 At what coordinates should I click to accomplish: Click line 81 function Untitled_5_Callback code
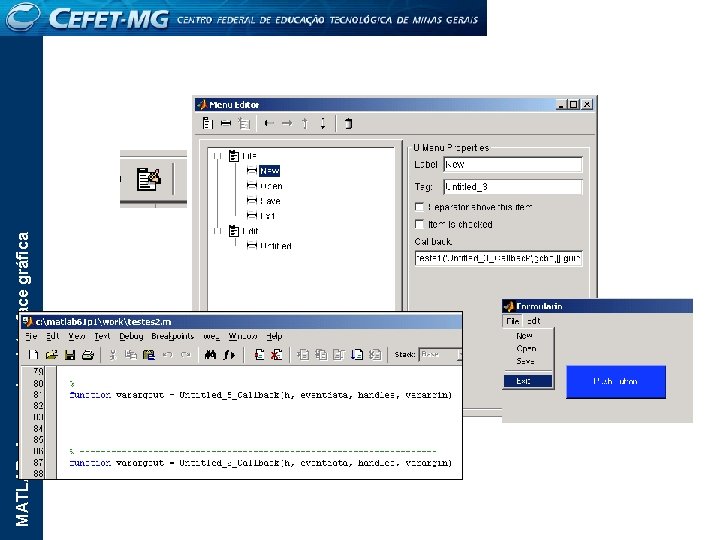pos(260,395)
